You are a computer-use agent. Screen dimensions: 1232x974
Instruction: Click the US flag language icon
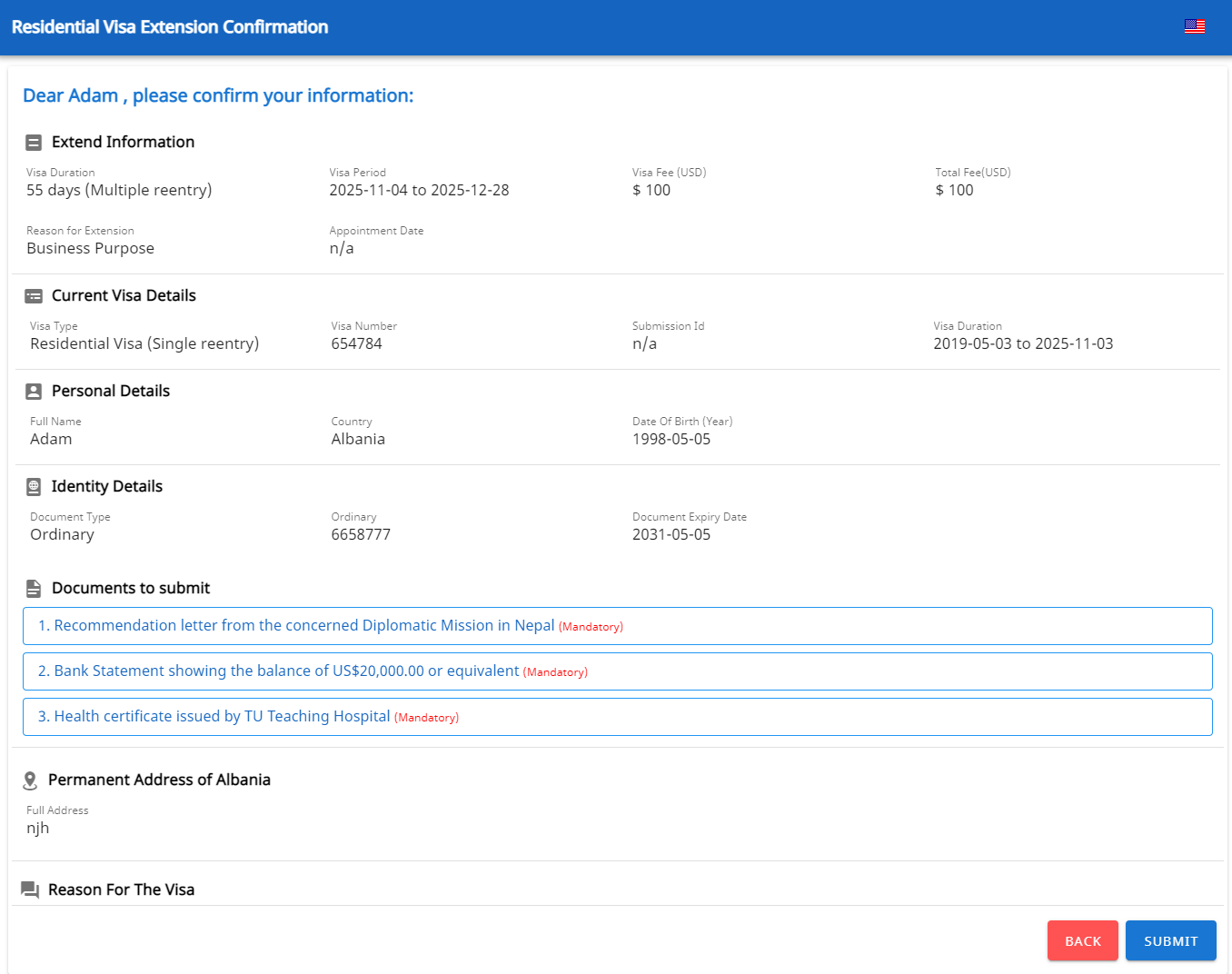(1195, 27)
